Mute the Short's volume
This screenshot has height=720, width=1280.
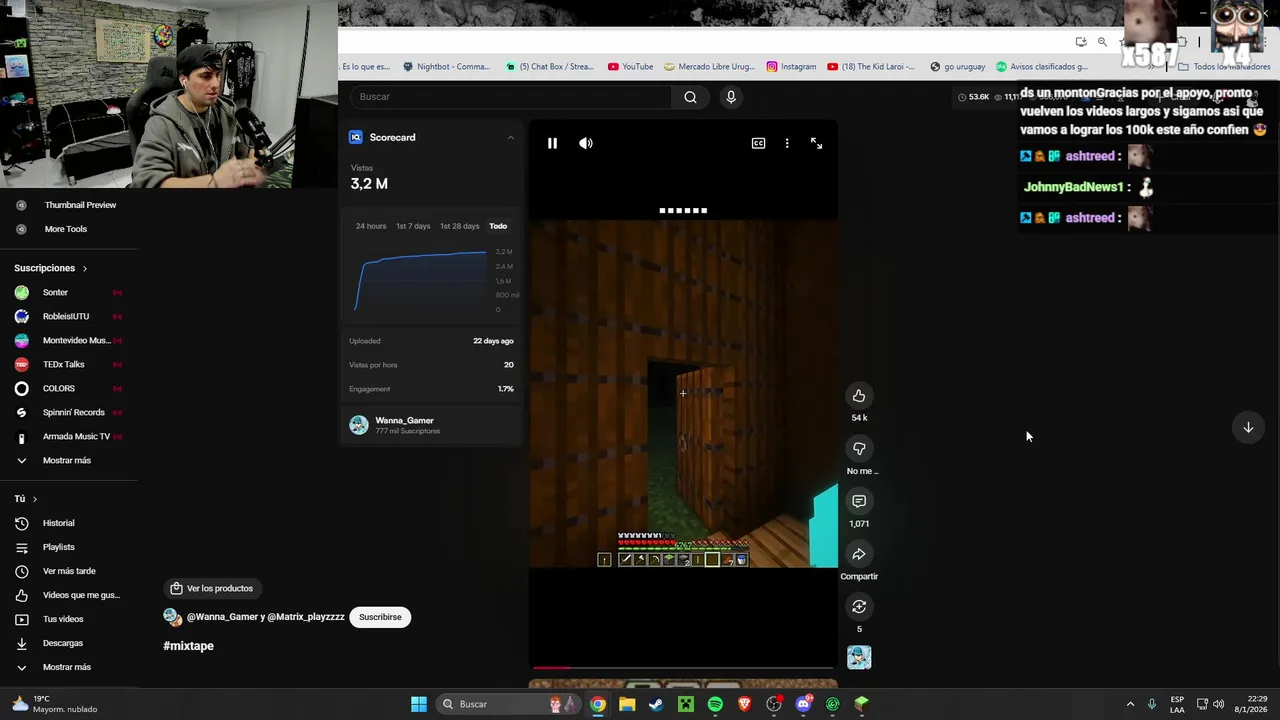point(586,143)
